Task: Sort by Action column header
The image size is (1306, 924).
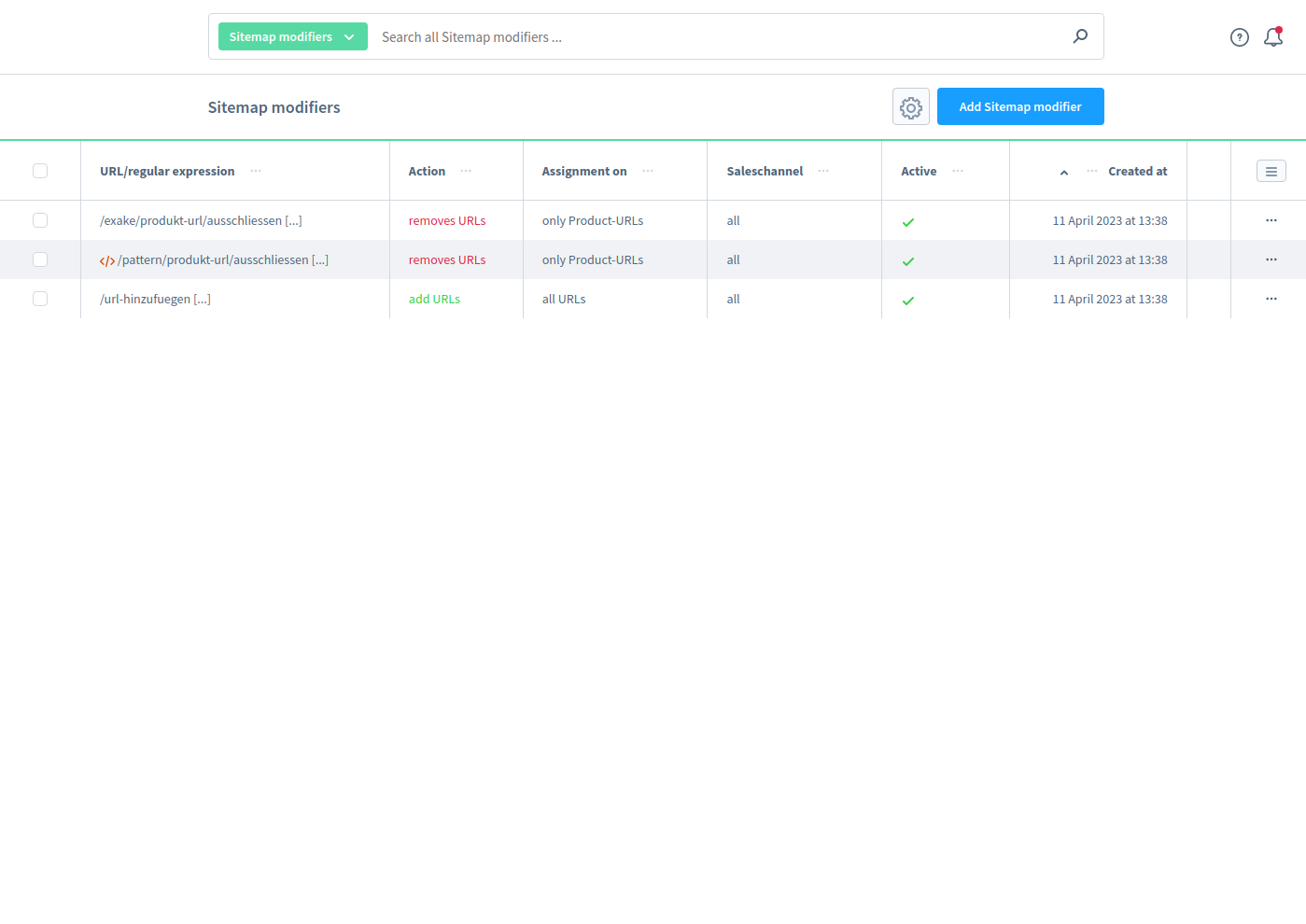Action: point(427,172)
